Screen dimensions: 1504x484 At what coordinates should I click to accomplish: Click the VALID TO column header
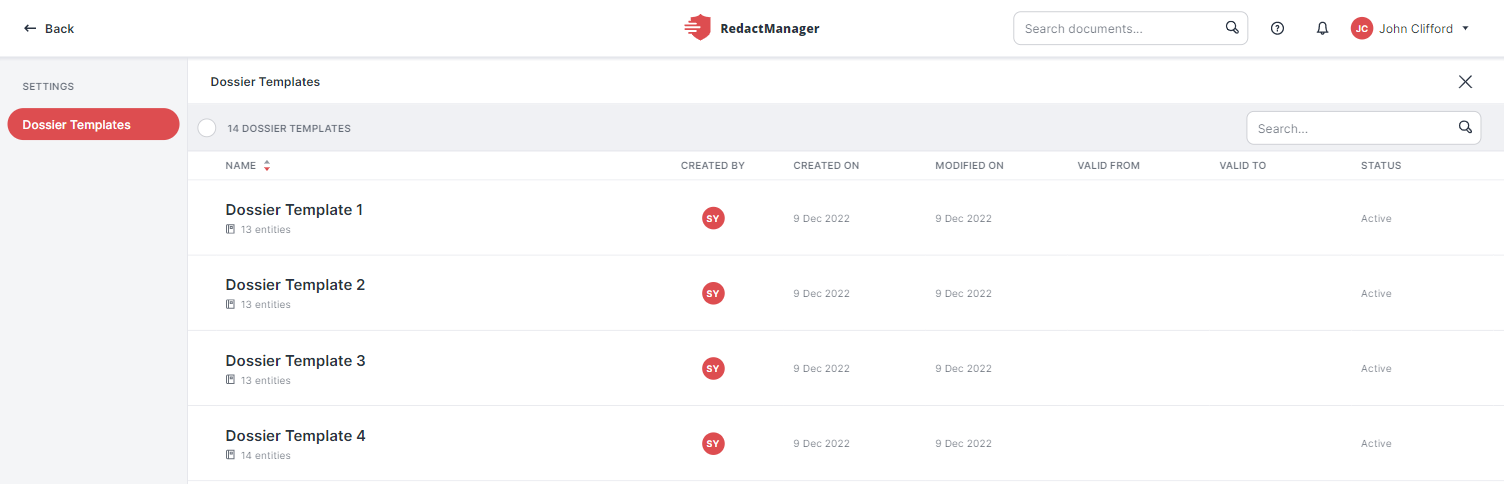point(1242,166)
